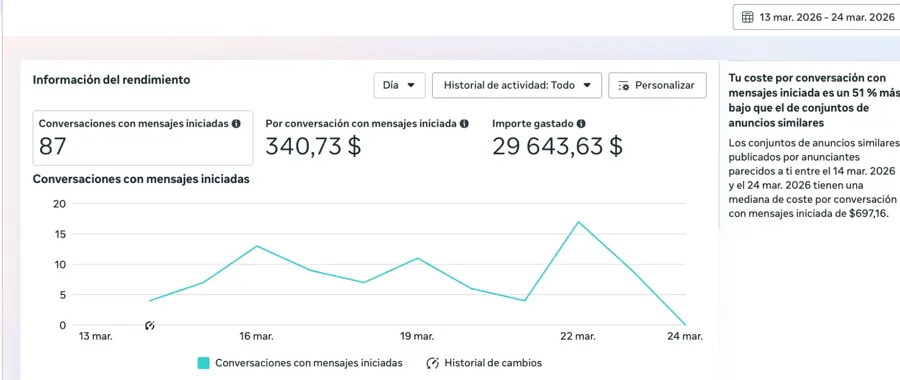Click the arrow on Historial de actividad selector

(x=587, y=86)
